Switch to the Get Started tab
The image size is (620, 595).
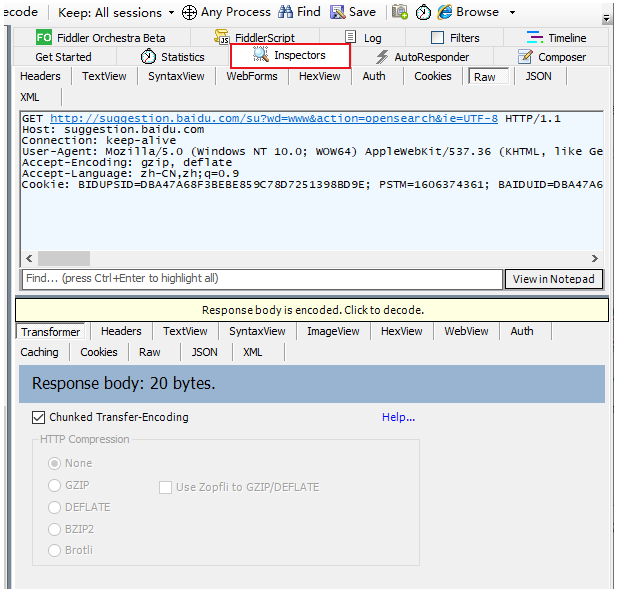[63, 57]
